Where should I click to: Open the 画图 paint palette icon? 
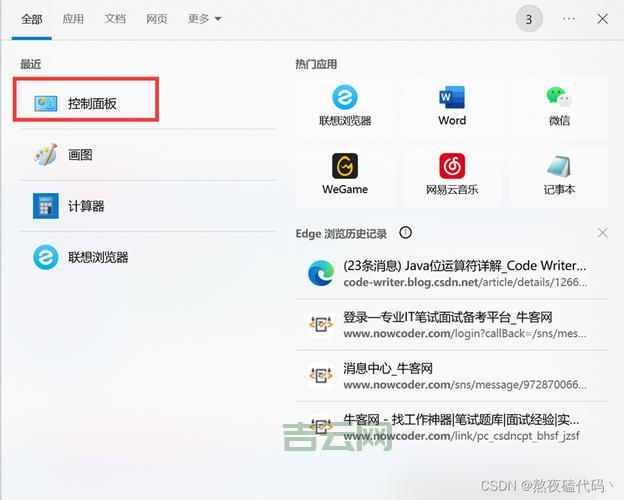point(46,154)
